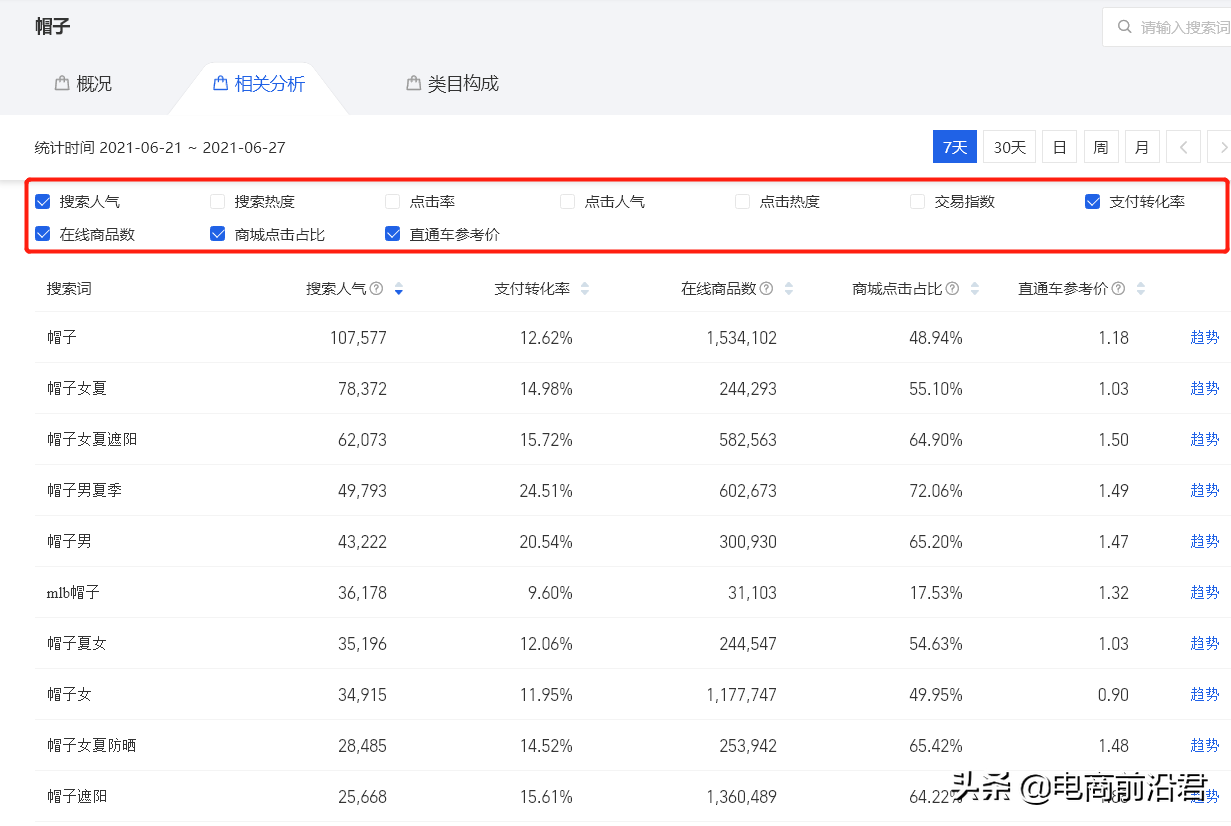Image resolution: width=1231 pixels, height=826 pixels.
Task: Click the magnifier icon in the search box
Action: pyautogui.click(x=1125, y=26)
